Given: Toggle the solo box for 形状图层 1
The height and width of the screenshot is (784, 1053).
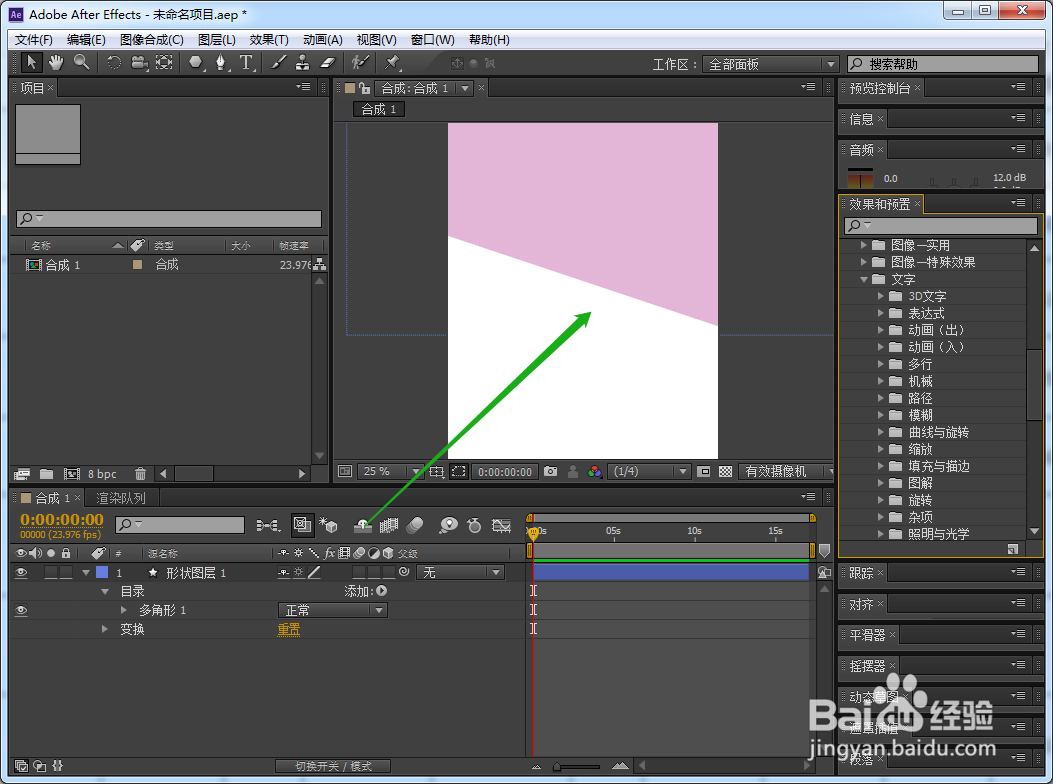Looking at the screenshot, I should pyautogui.click(x=51, y=572).
